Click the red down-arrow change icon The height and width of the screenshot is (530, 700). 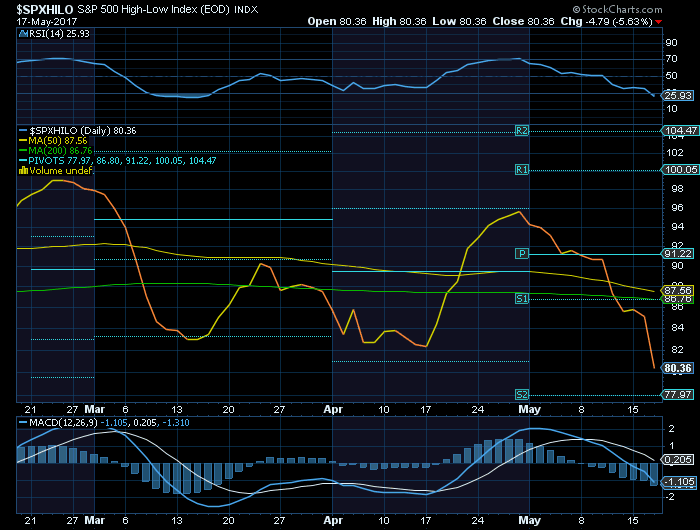pyautogui.click(x=658, y=22)
